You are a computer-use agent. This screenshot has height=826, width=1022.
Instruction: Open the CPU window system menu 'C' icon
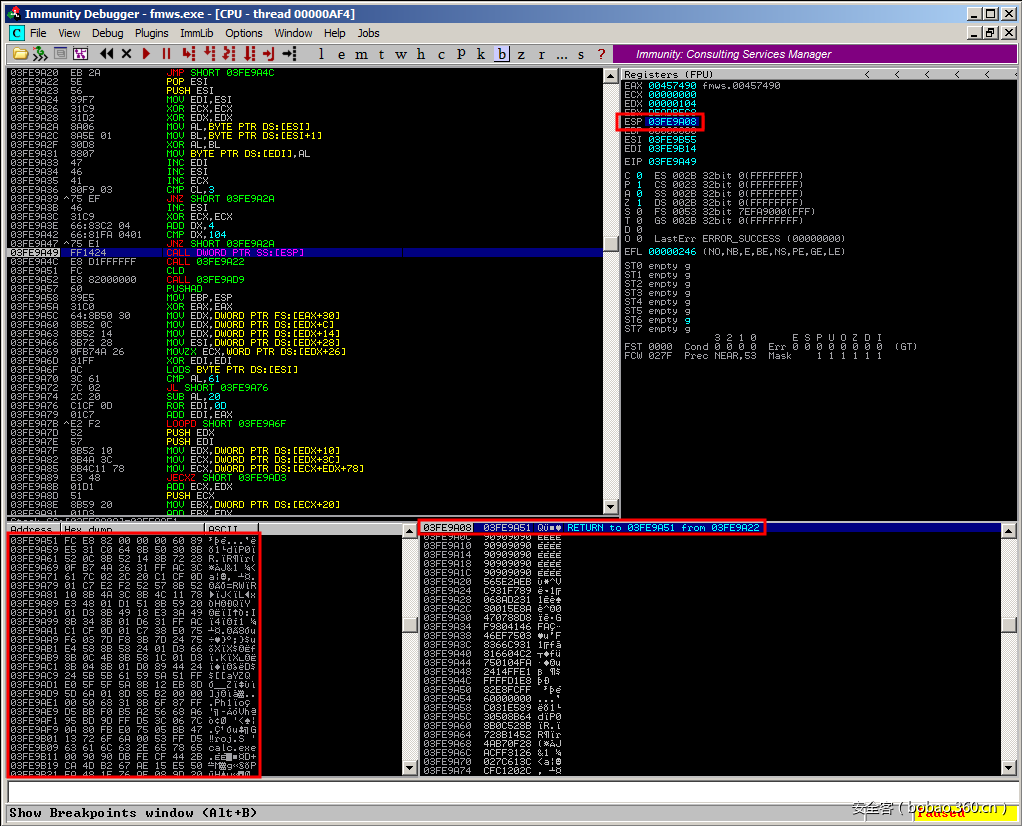pos(16,33)
